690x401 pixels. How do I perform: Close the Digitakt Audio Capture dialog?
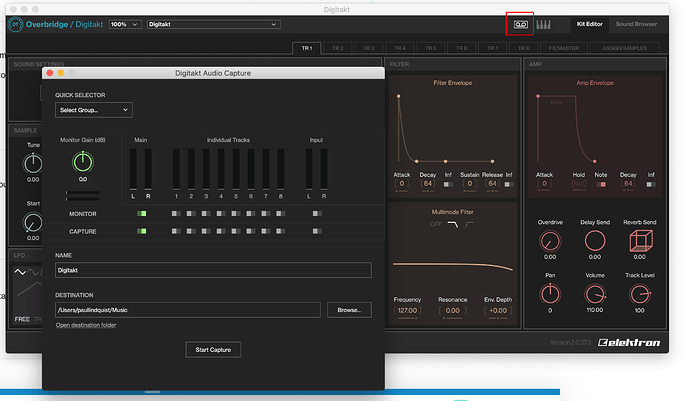click(50, 73)
